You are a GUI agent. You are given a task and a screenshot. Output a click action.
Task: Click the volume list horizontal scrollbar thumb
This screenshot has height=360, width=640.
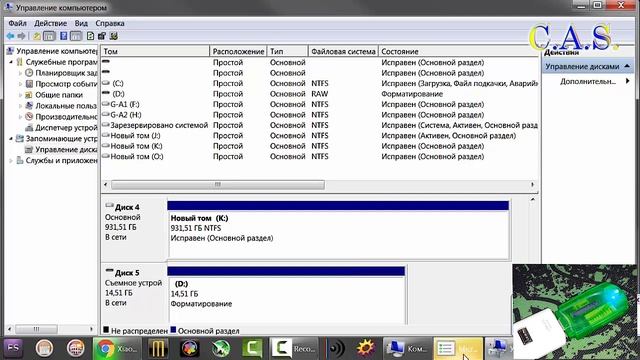click(x=218, y=185)
